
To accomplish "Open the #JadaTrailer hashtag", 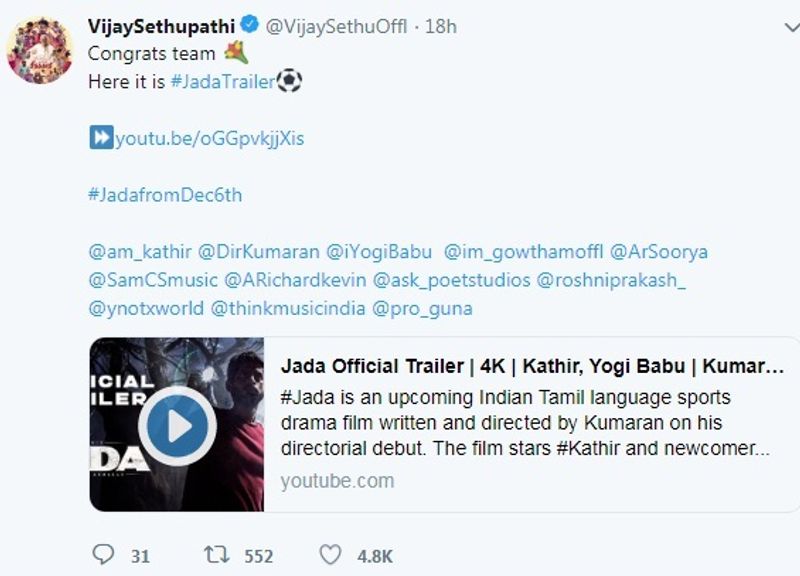I will (222, 82).
